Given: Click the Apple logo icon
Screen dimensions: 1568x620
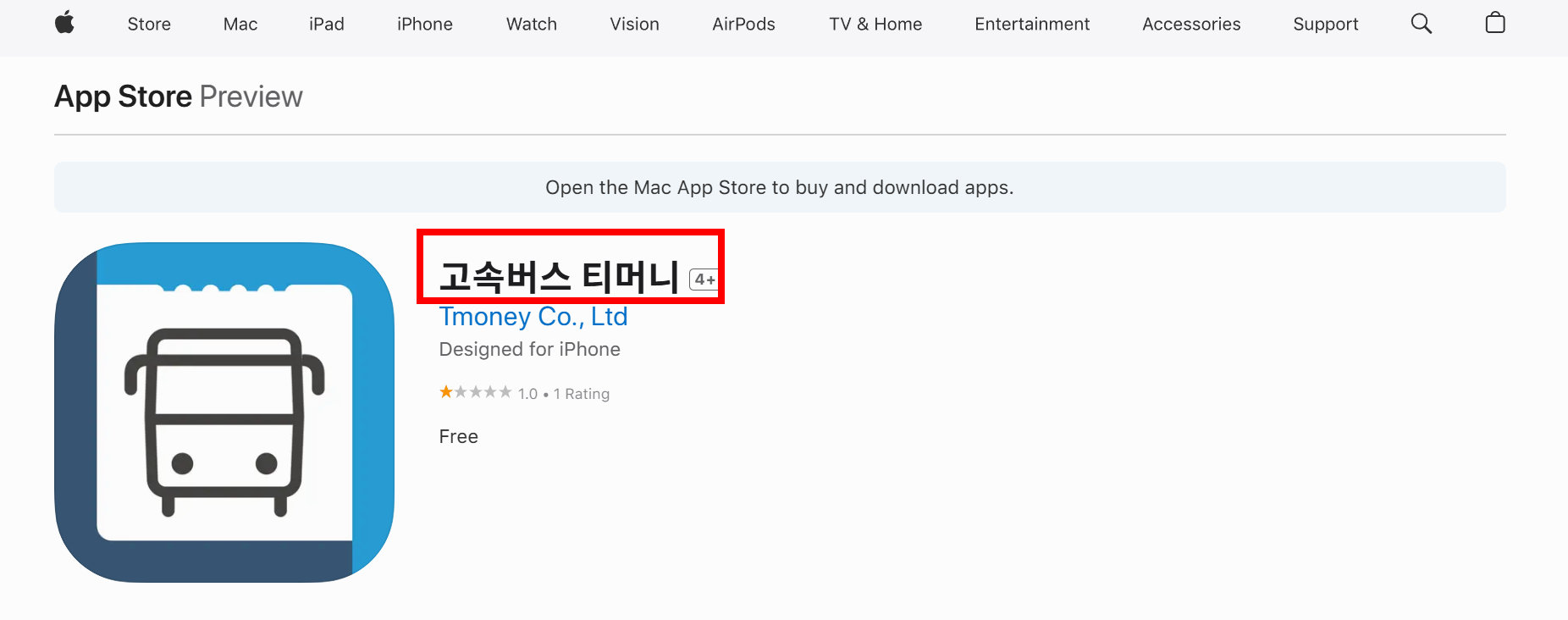Looking at the screenshot, I should click(64, 23).
